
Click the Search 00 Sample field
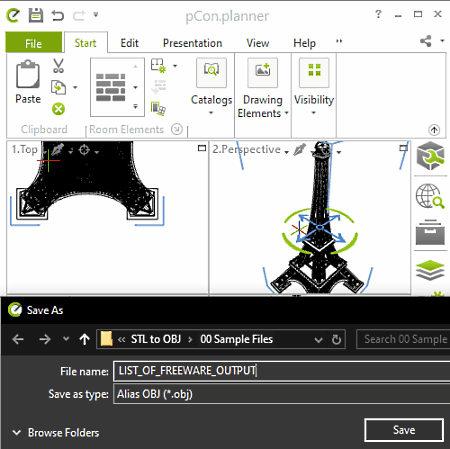tap(403, 339)
